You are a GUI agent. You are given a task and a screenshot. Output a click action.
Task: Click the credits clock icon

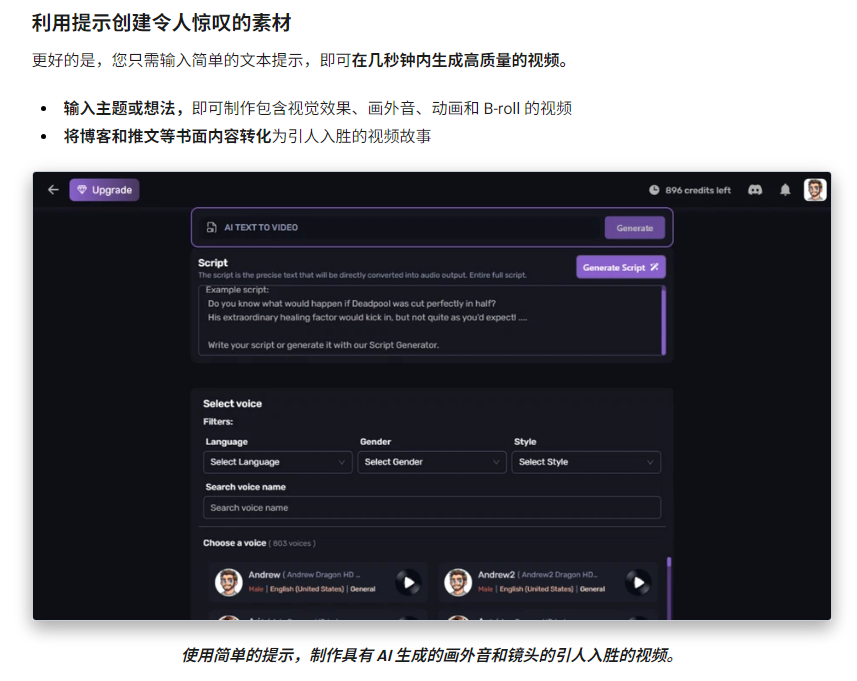654,190
